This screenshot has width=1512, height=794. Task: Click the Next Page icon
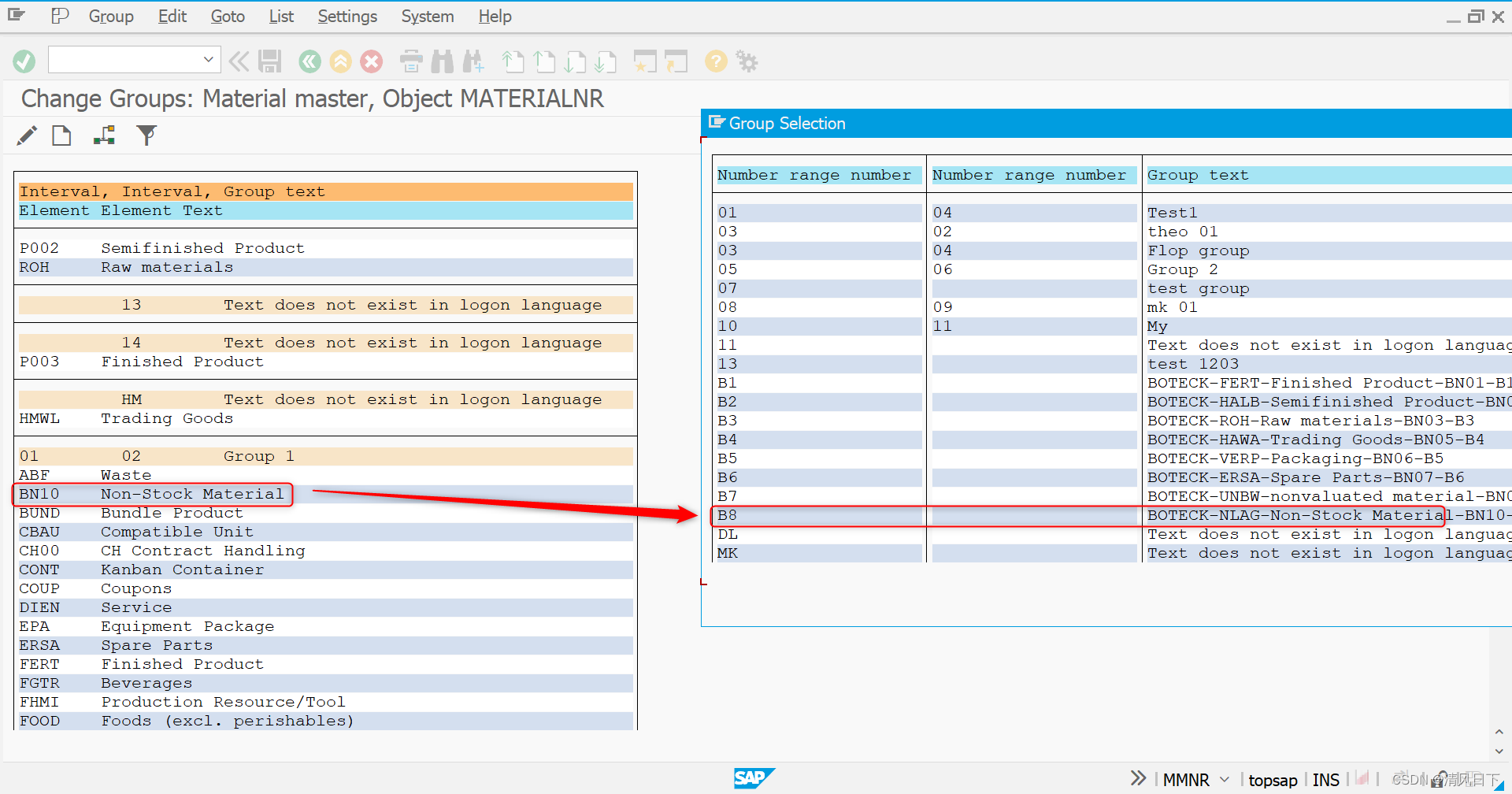576,61
